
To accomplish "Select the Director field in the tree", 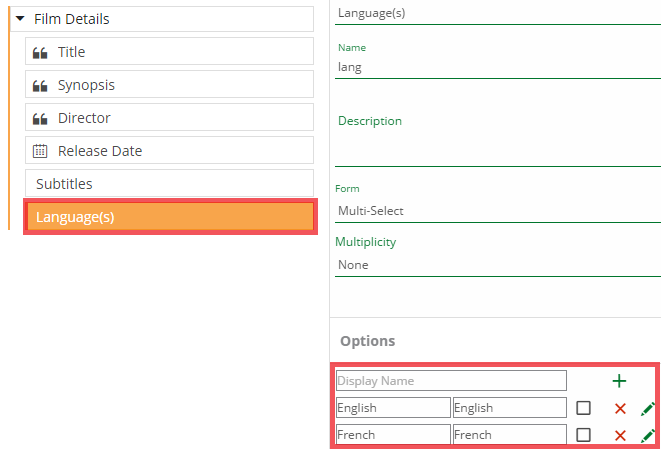I will 170,118.
